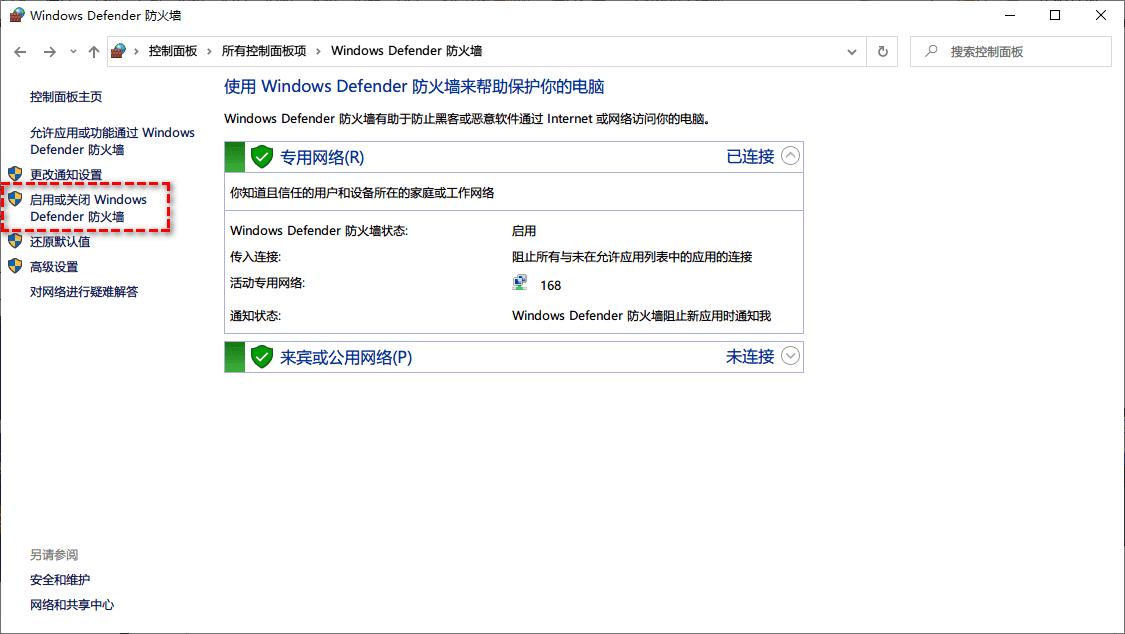Open recent locations dropdown arrow

coord(73,52)
